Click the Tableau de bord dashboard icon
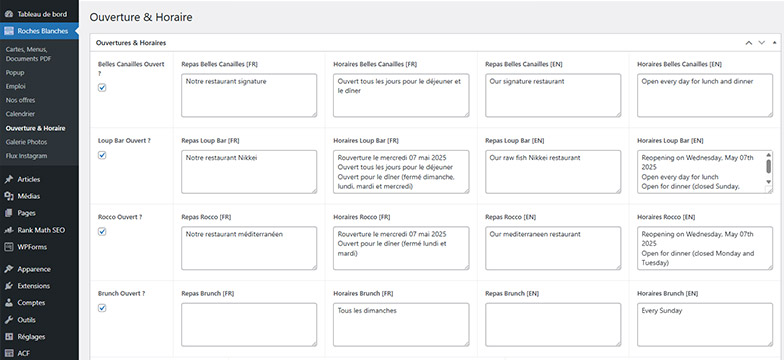The height and width of the screenshot is (360, 784). pyautogui.click(x=8, y=14)
